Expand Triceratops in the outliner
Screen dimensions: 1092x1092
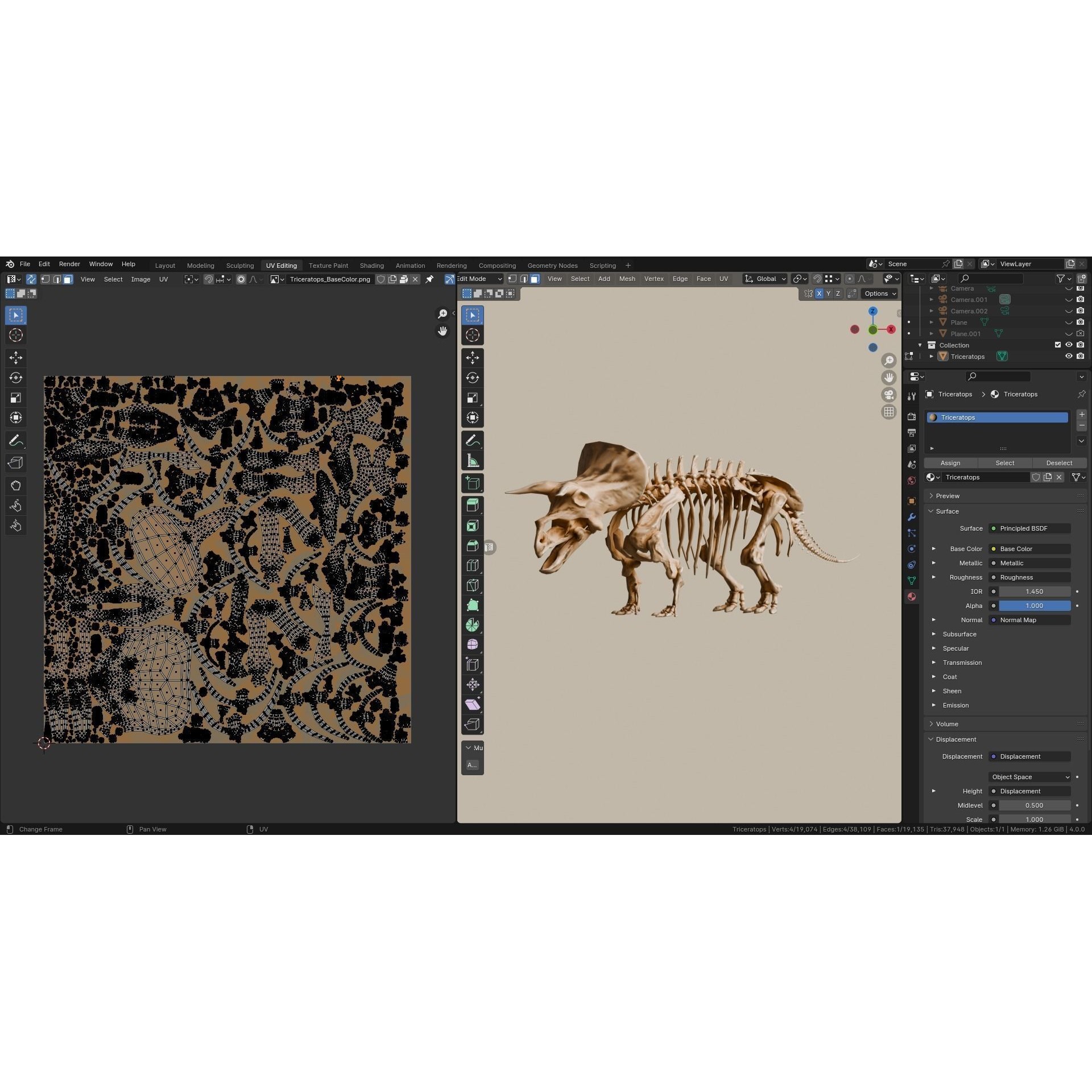coord(931,357)
